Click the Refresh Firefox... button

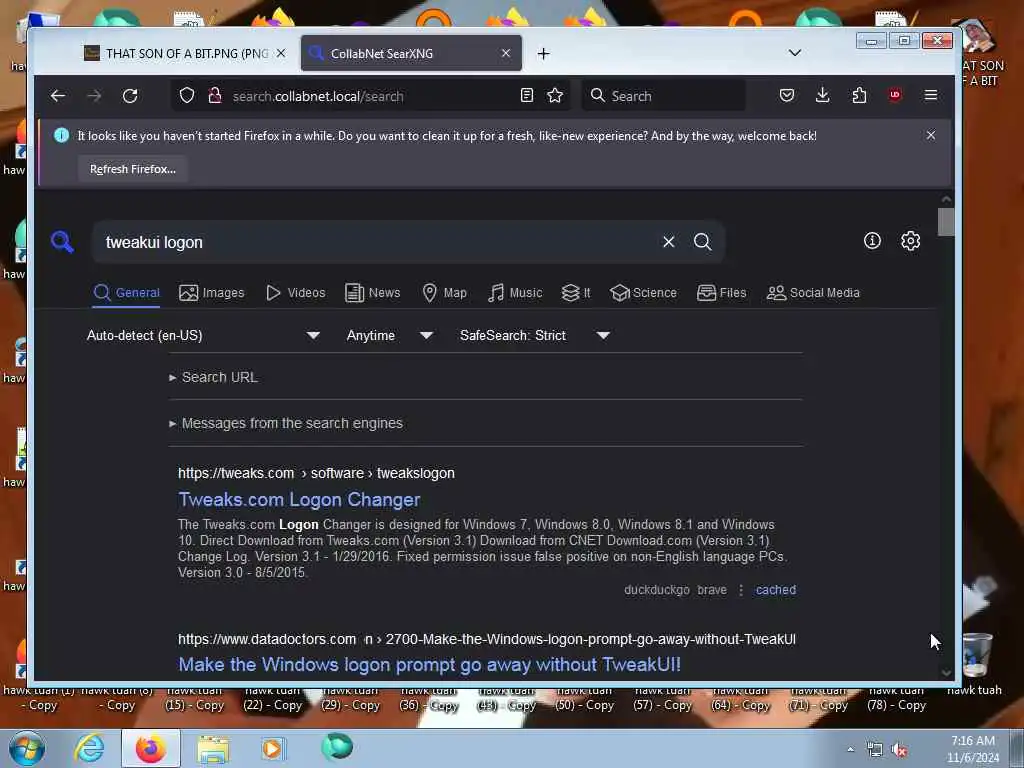[133, 169]
